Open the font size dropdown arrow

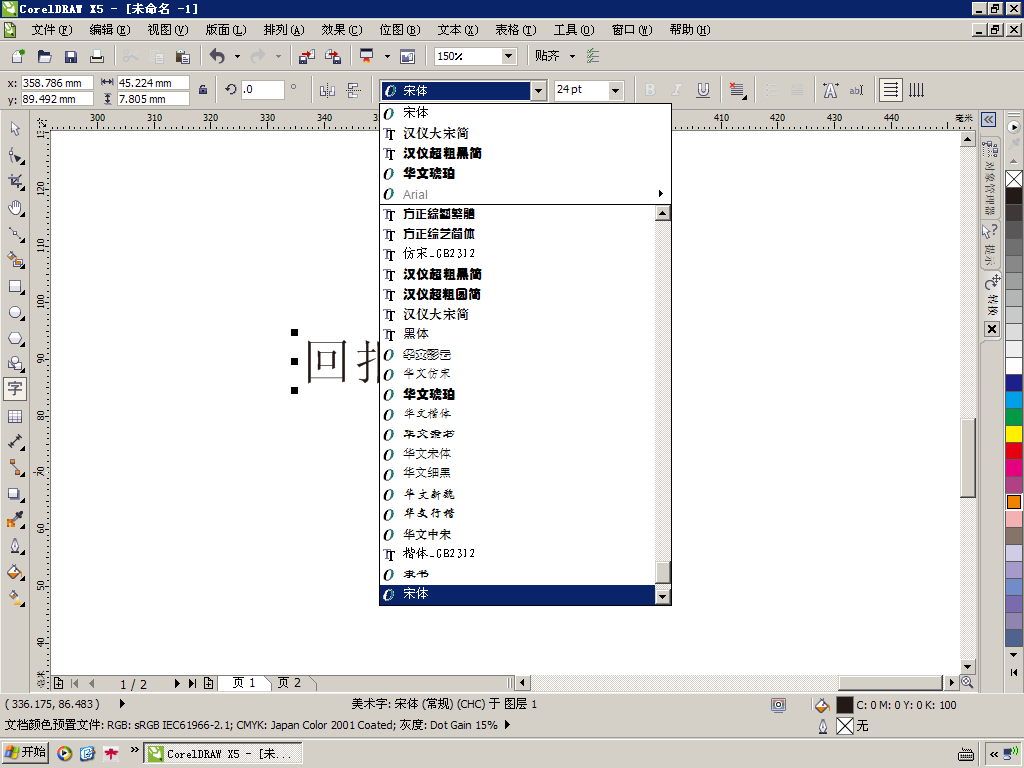click(615, 91)
